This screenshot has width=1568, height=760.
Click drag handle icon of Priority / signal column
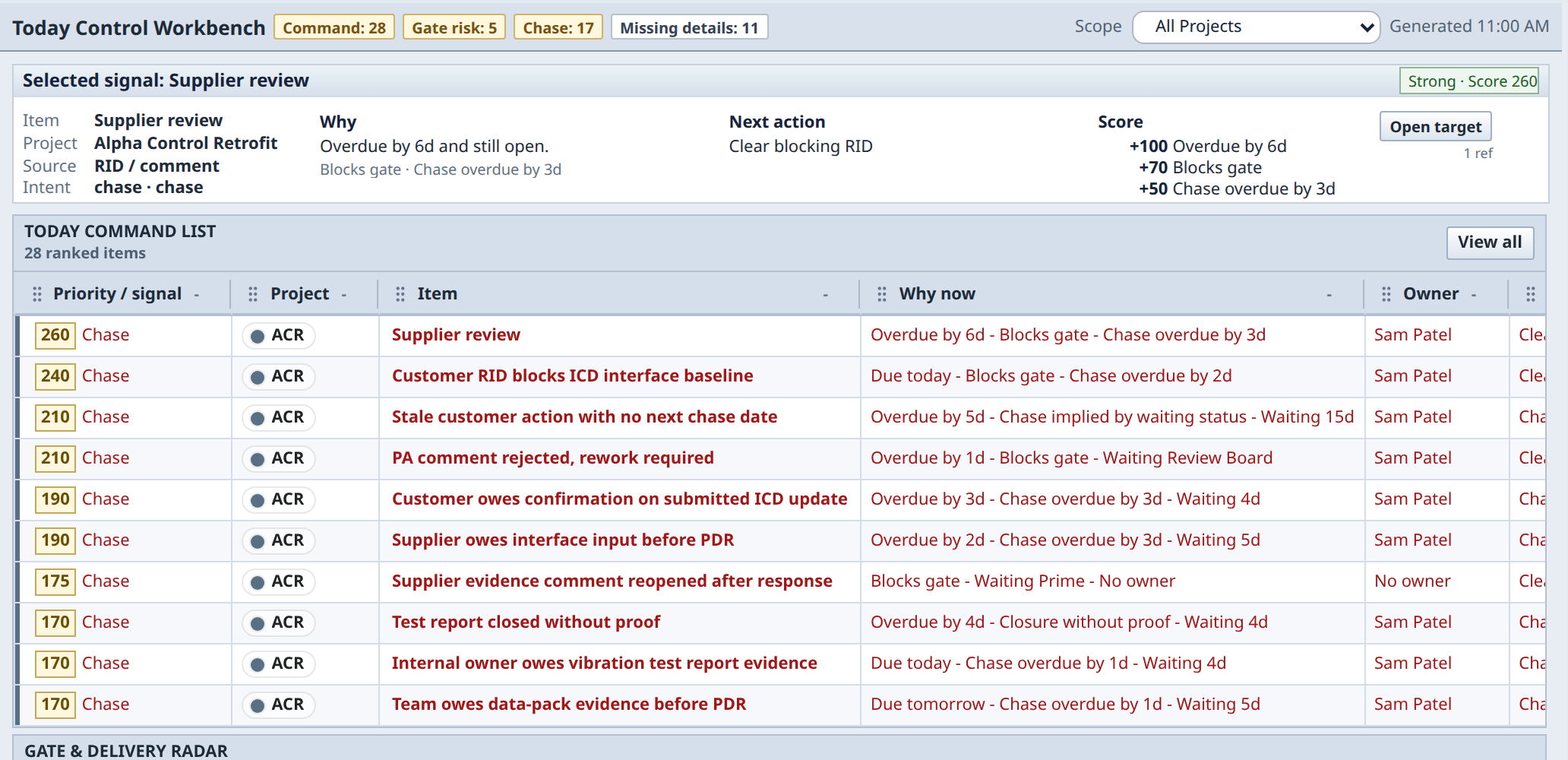click(x=36, y=294)
